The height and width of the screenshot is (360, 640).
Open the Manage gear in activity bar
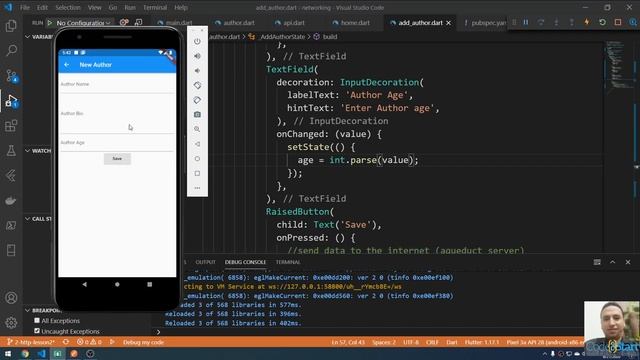tap(11, 323)
